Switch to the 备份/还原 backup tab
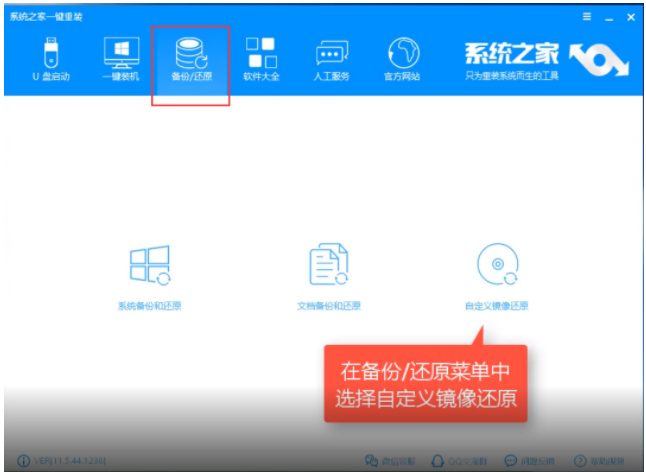Screen dimensions: 646x472 click(191, 59)
